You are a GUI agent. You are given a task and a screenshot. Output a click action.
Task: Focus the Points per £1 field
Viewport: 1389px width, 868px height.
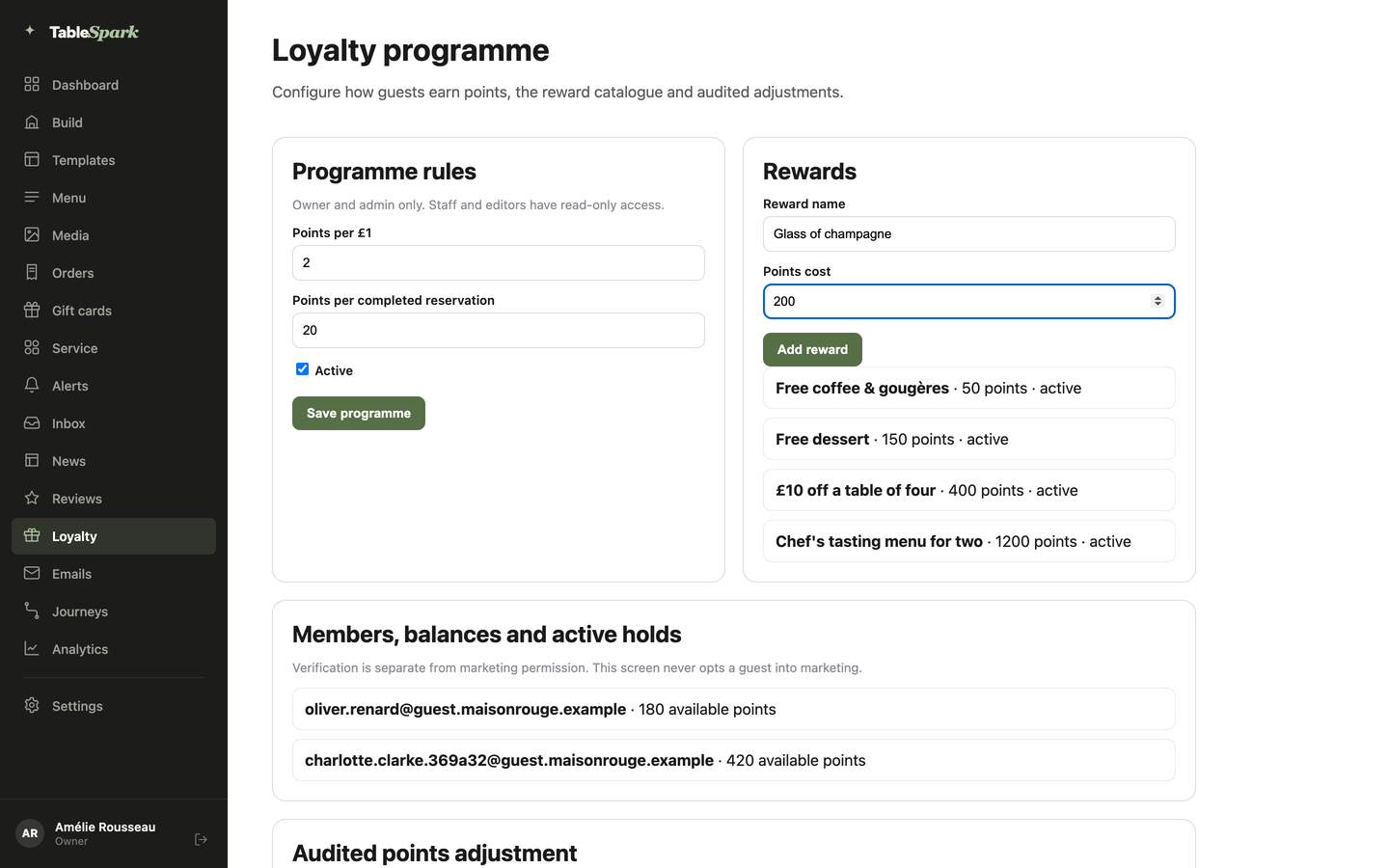coord(499,262)
